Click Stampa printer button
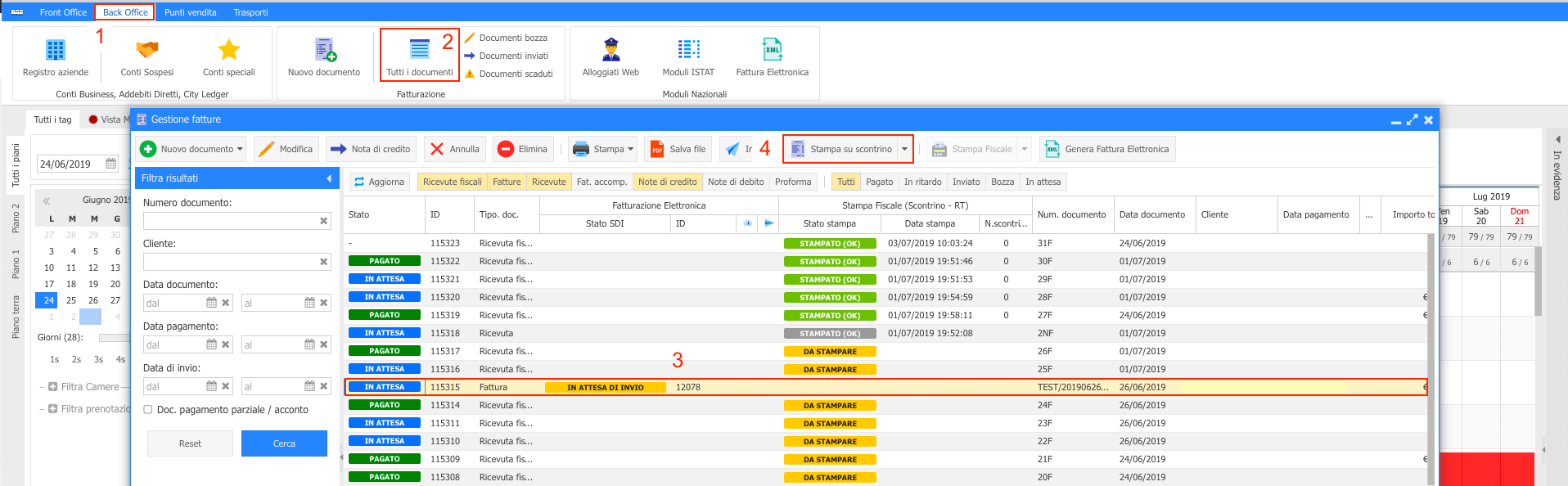This screenshot has width=1568, height=486. pos(597,149)
